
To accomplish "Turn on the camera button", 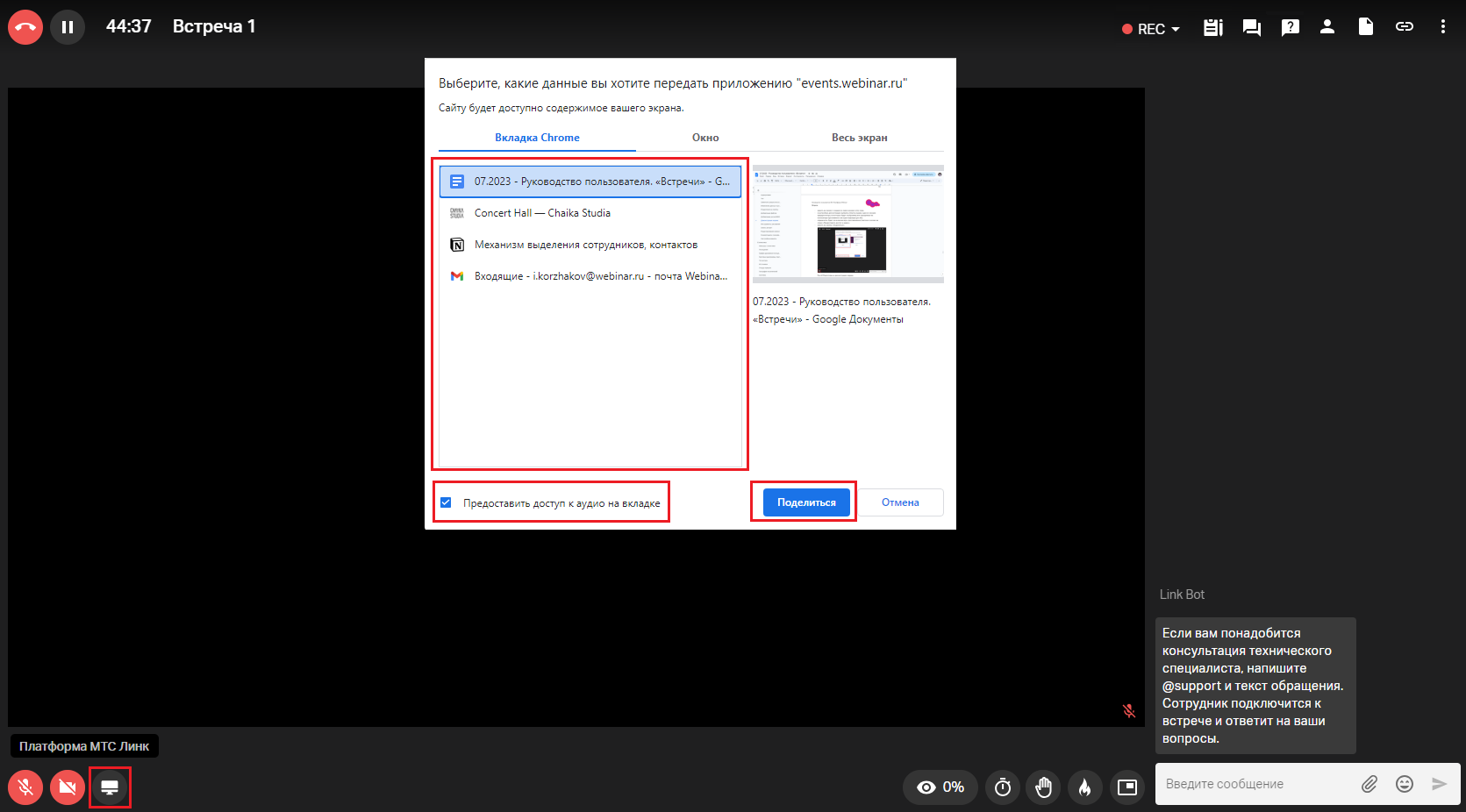I will tap(68, 787).
